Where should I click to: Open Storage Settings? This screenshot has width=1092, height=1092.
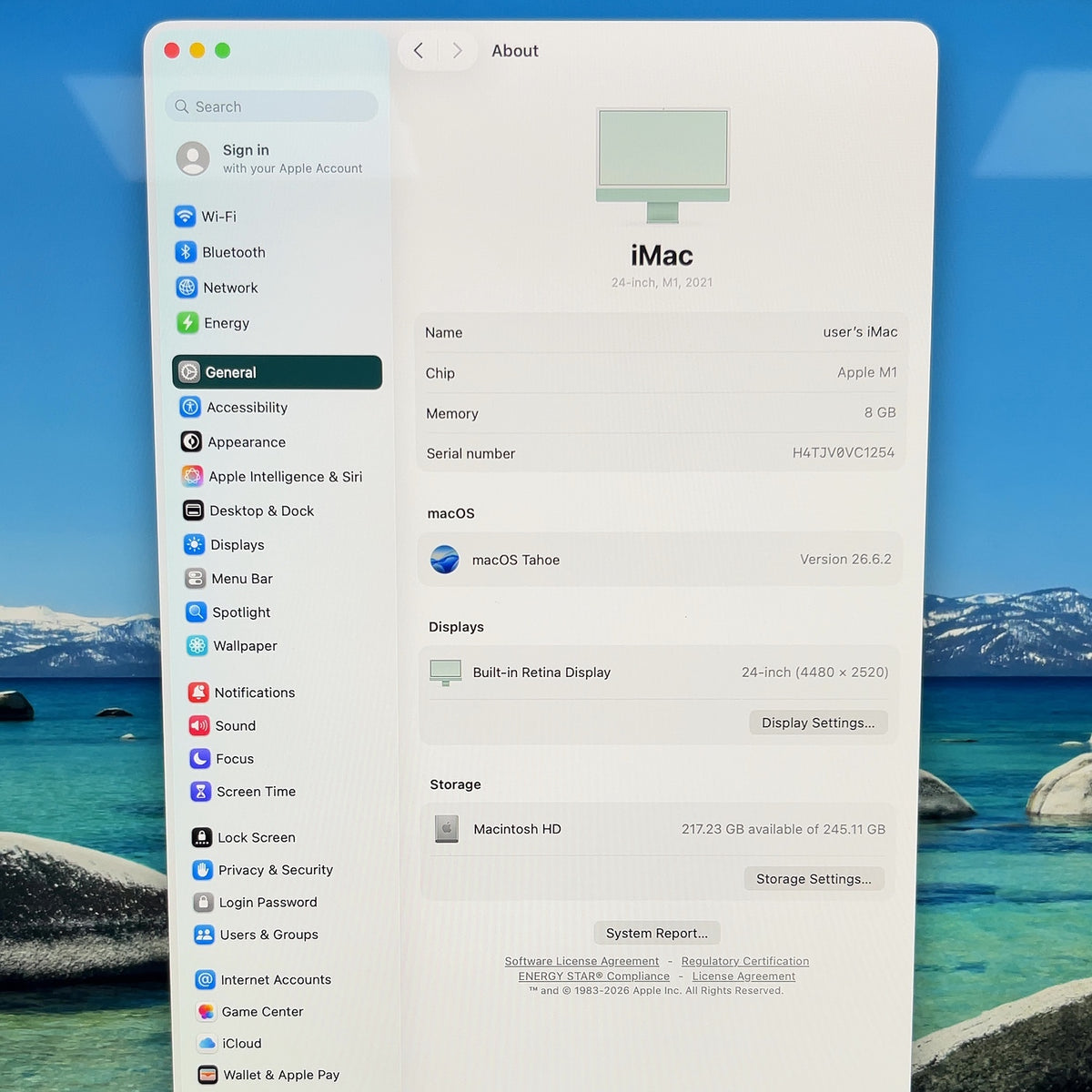pyautogui.click(x=814, y=878)
